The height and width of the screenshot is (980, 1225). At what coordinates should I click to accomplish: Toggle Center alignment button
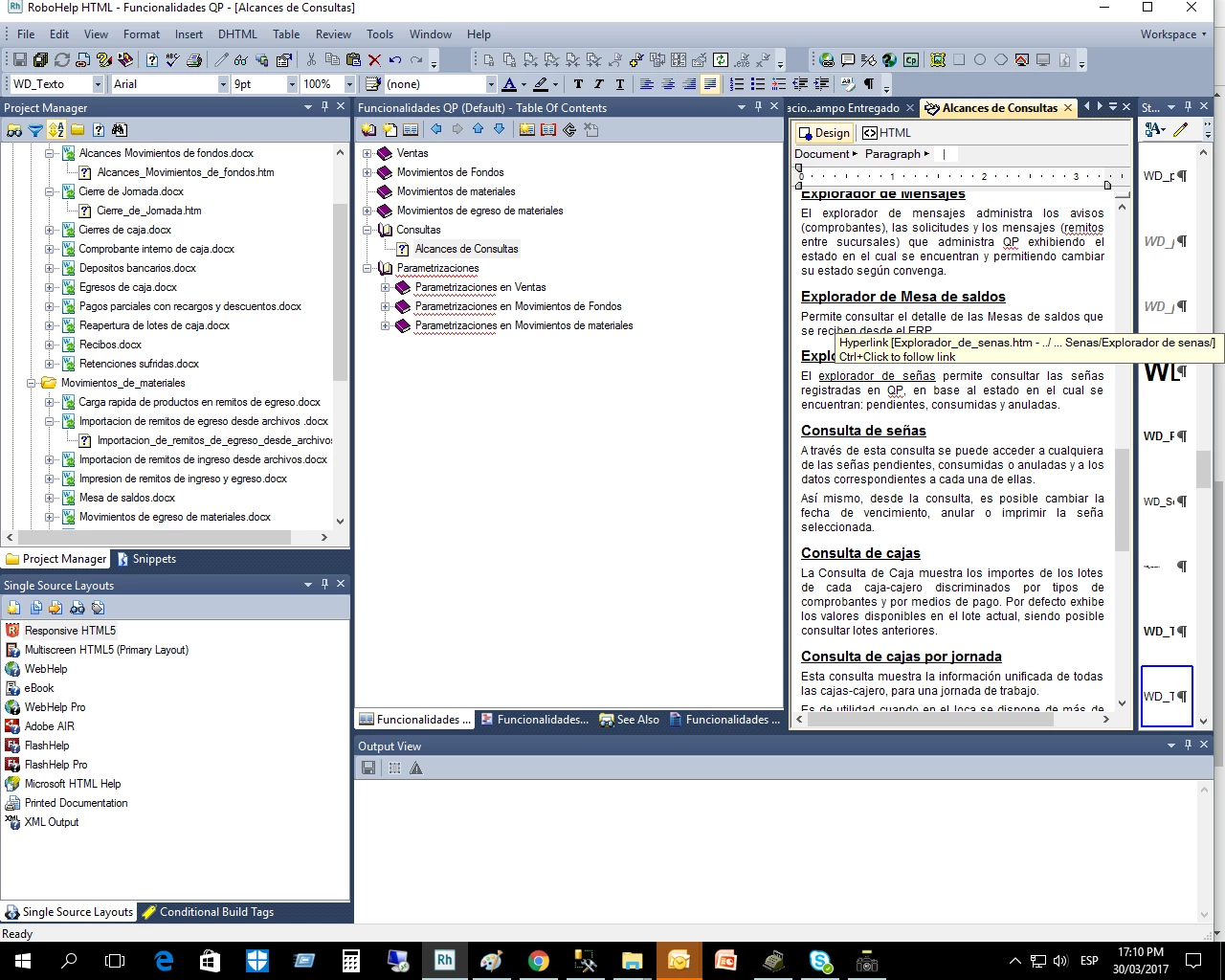[668, 84]
